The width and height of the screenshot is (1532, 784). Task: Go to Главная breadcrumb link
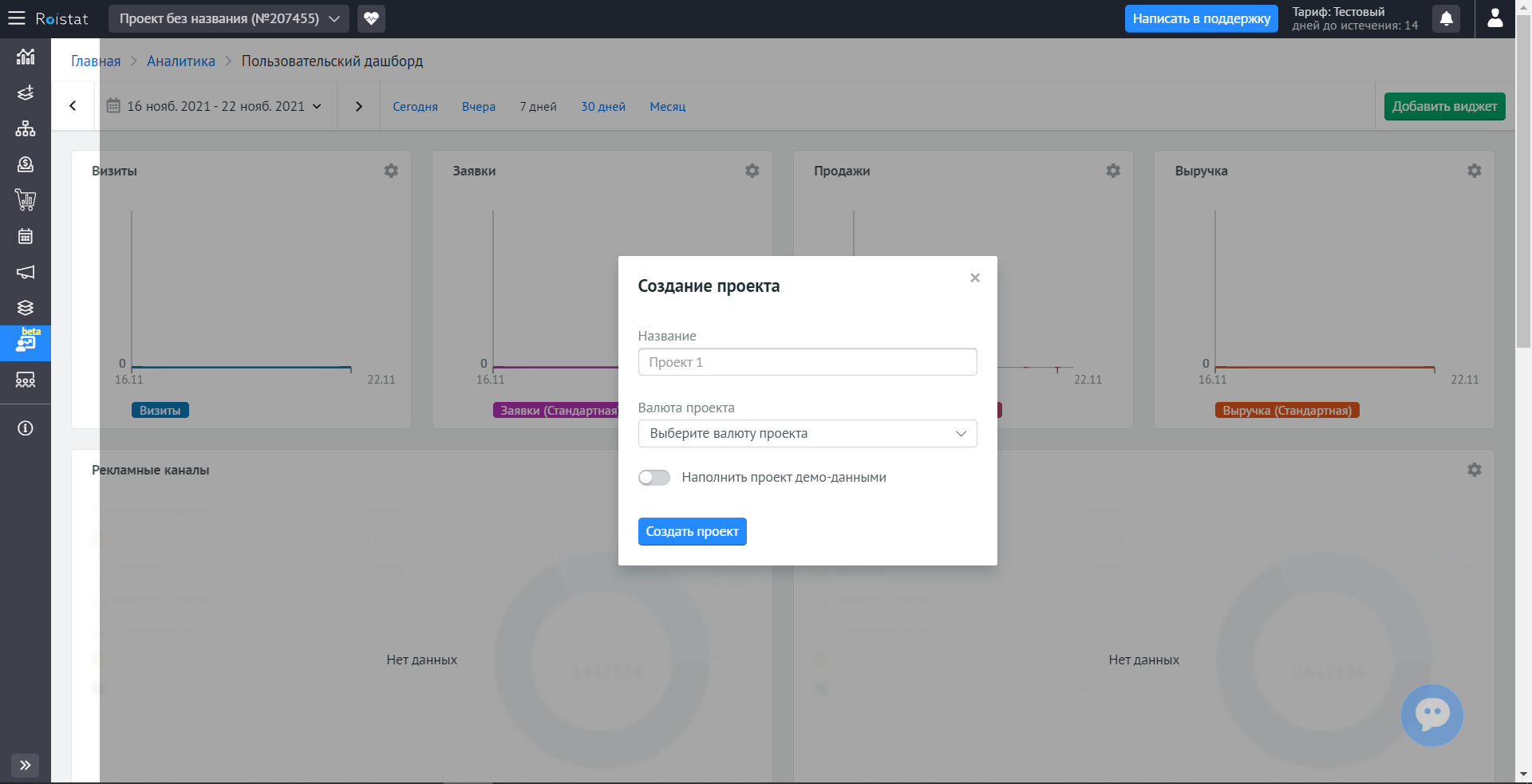coord(96,61)
